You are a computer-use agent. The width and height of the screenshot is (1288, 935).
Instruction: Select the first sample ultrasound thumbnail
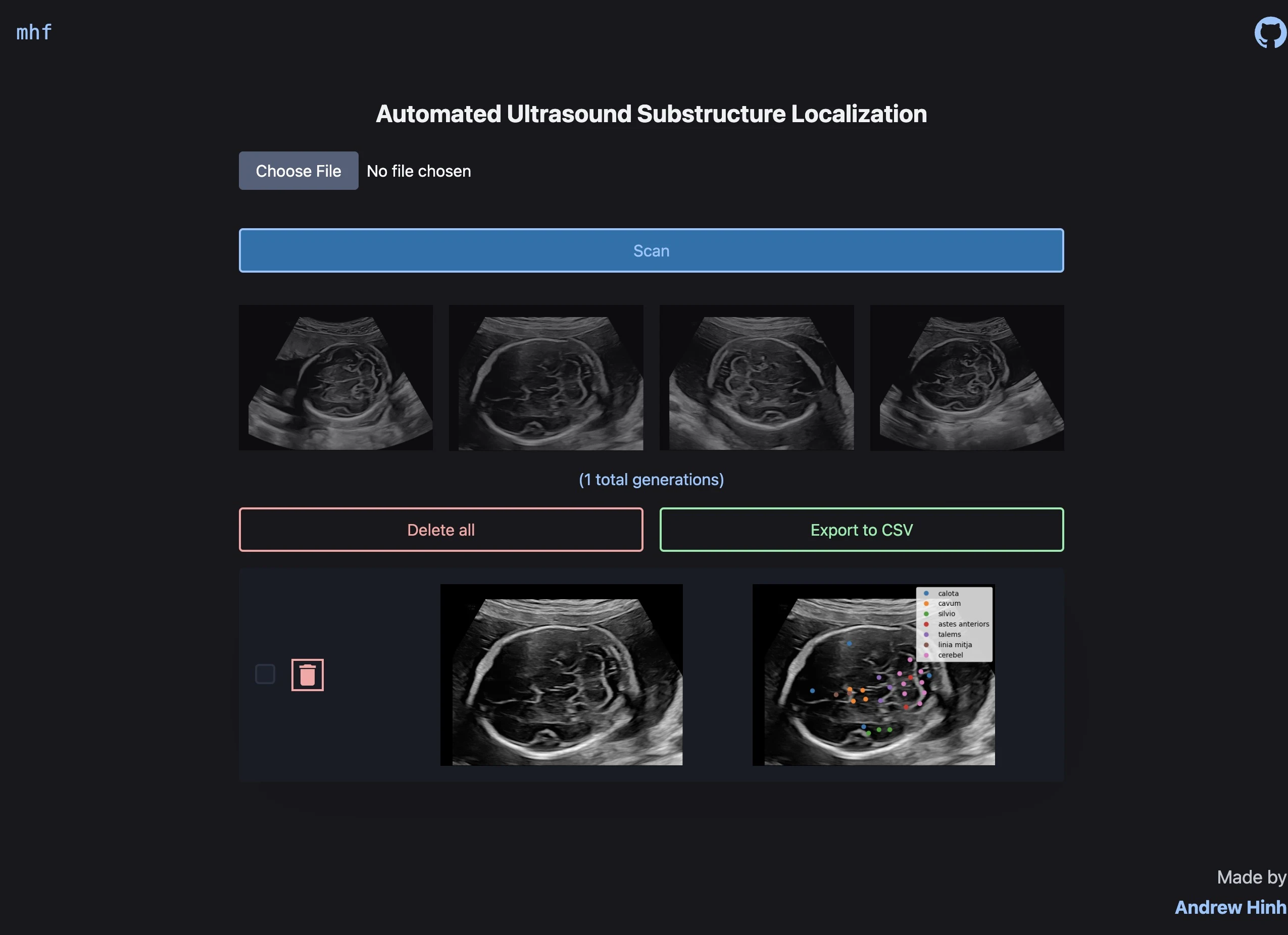(x=335, y=378)
